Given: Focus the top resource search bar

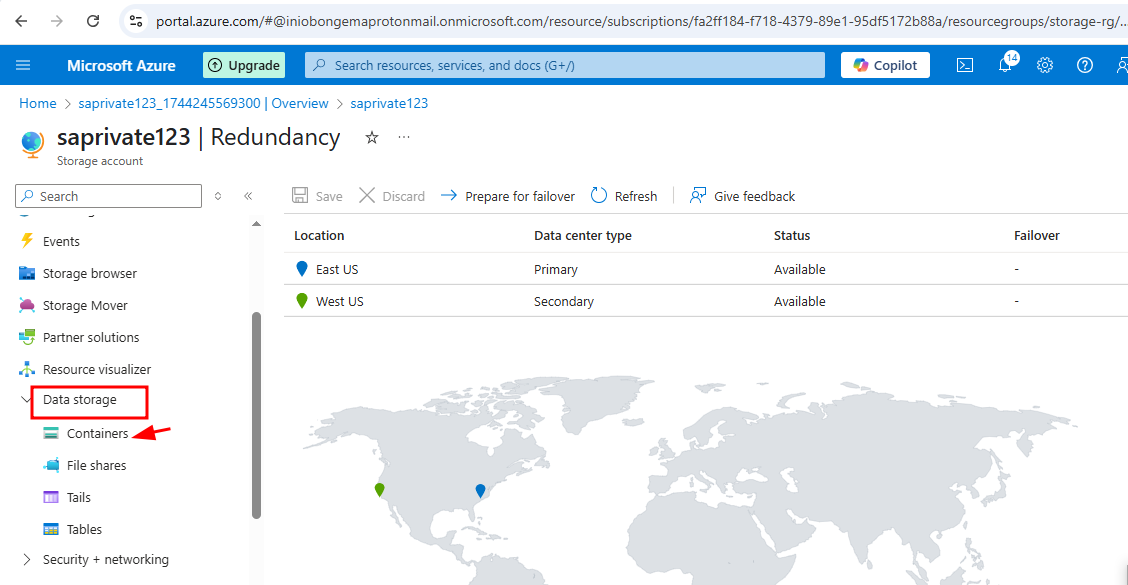Looking at the screenshot, I should pyautogui.click(x=565, y=65).
